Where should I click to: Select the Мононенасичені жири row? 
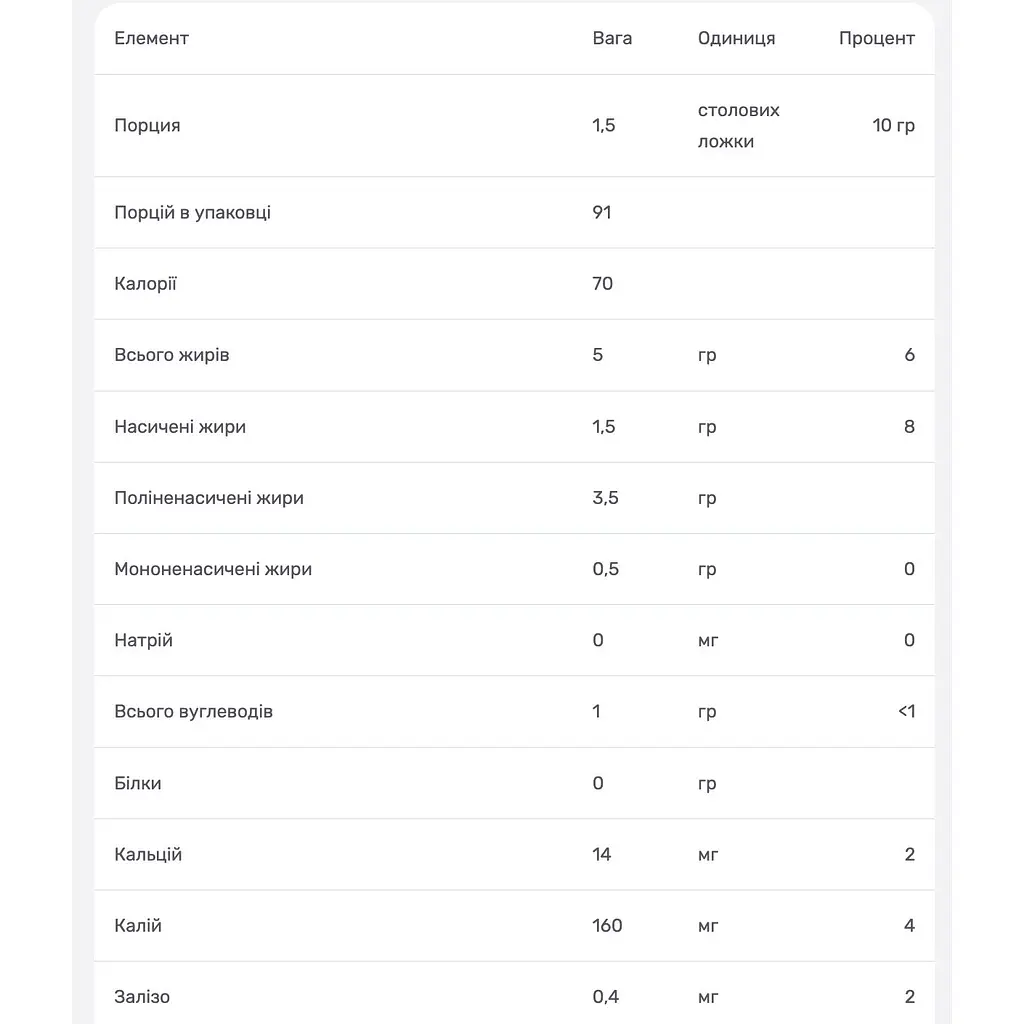click(x=515, y=569)
